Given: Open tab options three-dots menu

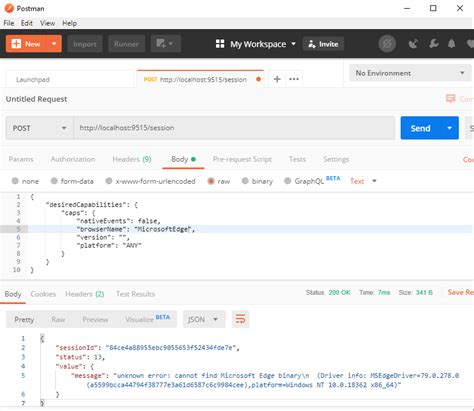Looking at the screenshot, I should coord(294,79).
